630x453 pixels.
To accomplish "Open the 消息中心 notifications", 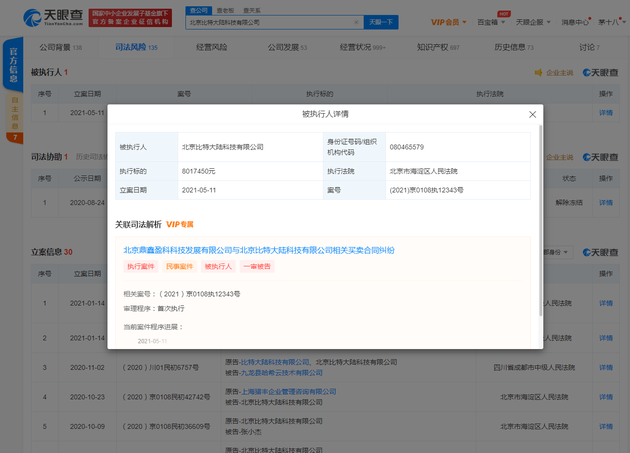I will tap(575, 22).
